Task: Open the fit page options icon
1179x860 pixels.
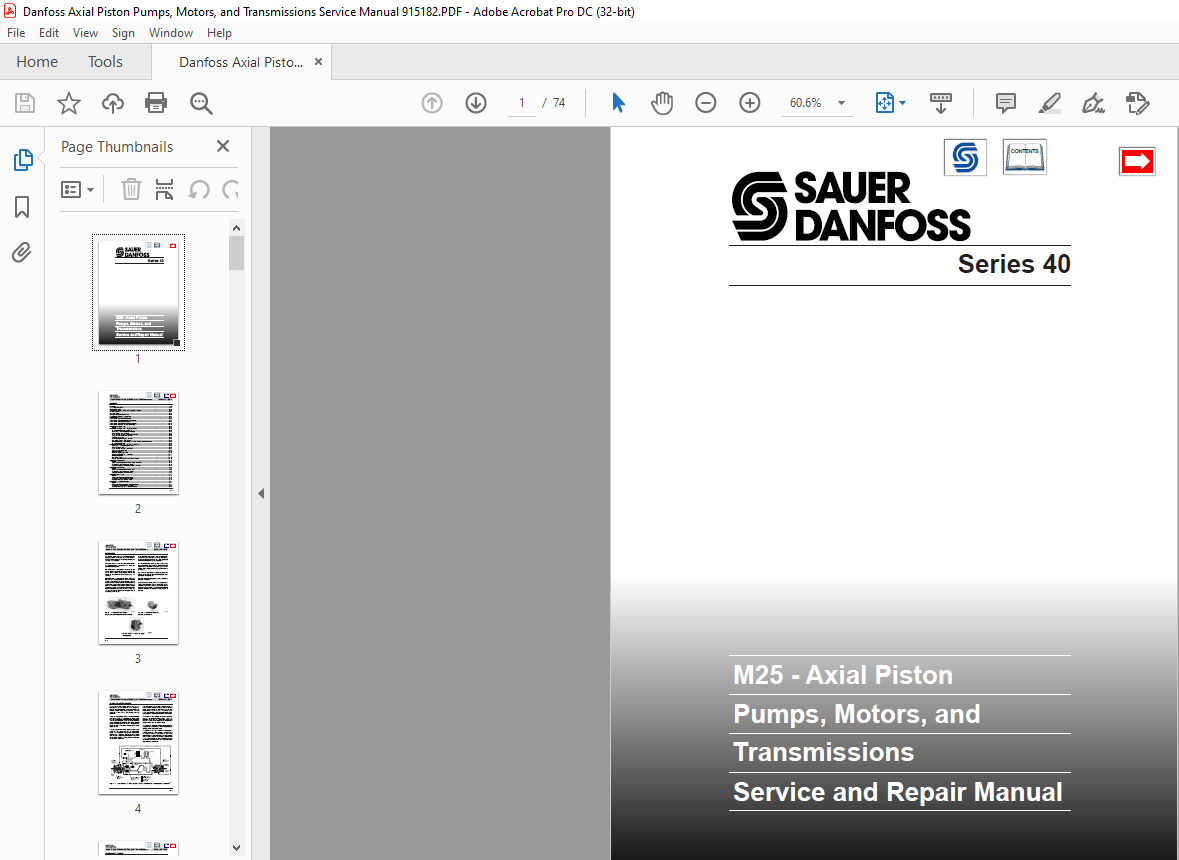Action: 890,103
